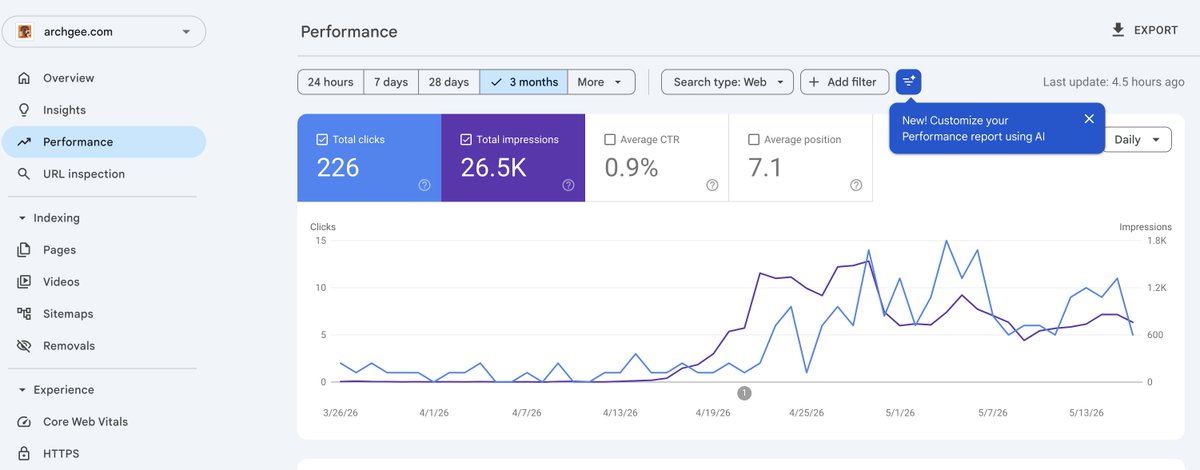
Task: Select the 28 days date range
Action: pos(449,82)
